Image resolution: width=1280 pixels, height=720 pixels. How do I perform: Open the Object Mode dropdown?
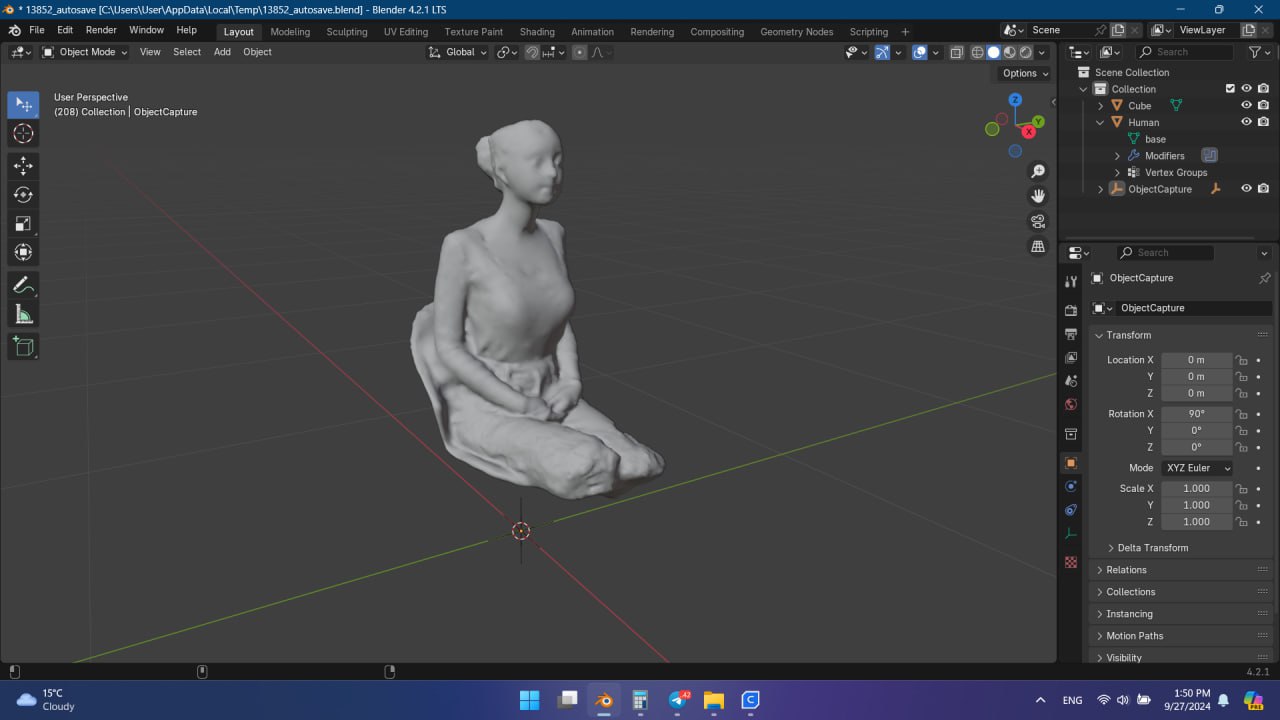(x=85, y=52)
